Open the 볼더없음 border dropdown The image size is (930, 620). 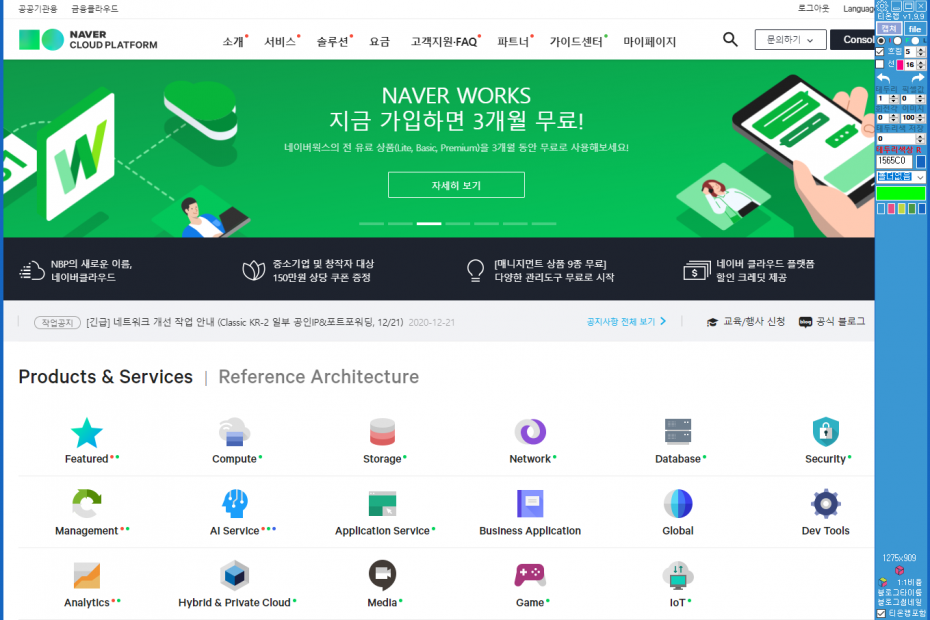coord(901,177)
